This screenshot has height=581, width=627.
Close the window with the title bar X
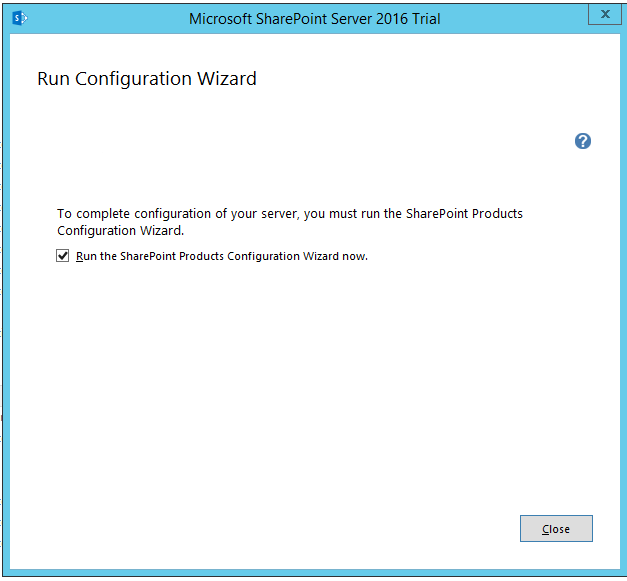[605, 14]
